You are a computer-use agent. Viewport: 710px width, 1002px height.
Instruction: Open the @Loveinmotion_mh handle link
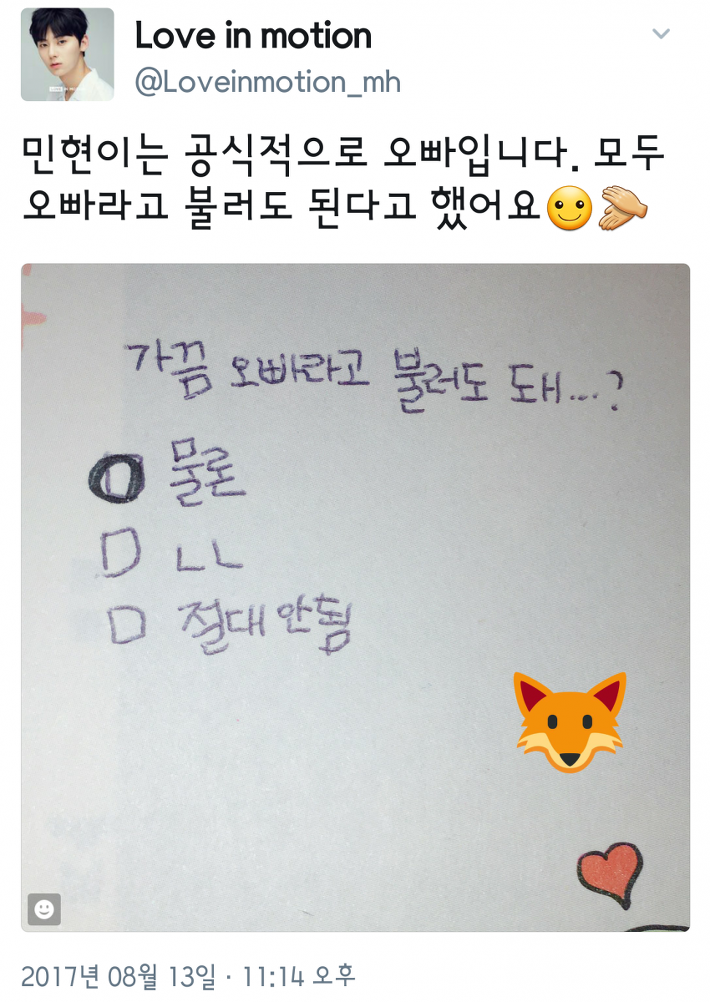(x=268, y=82)
